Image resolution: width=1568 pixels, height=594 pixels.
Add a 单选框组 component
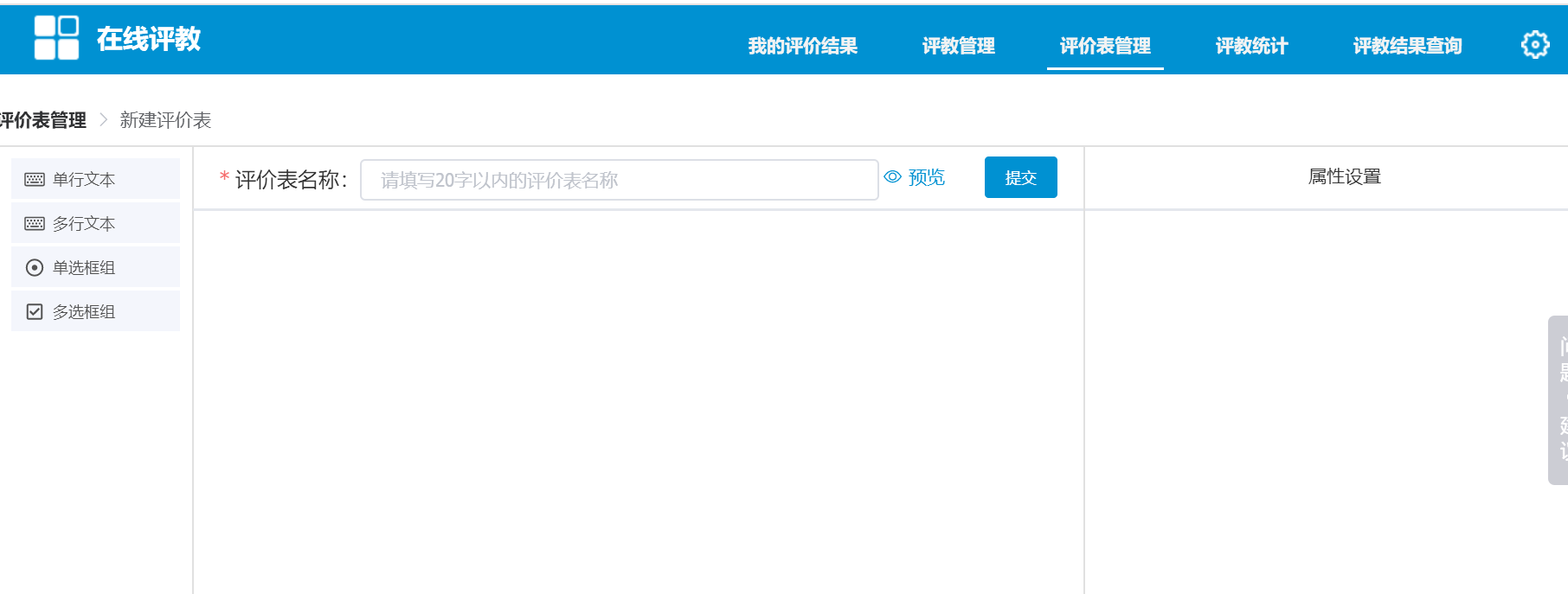(95, 267)
